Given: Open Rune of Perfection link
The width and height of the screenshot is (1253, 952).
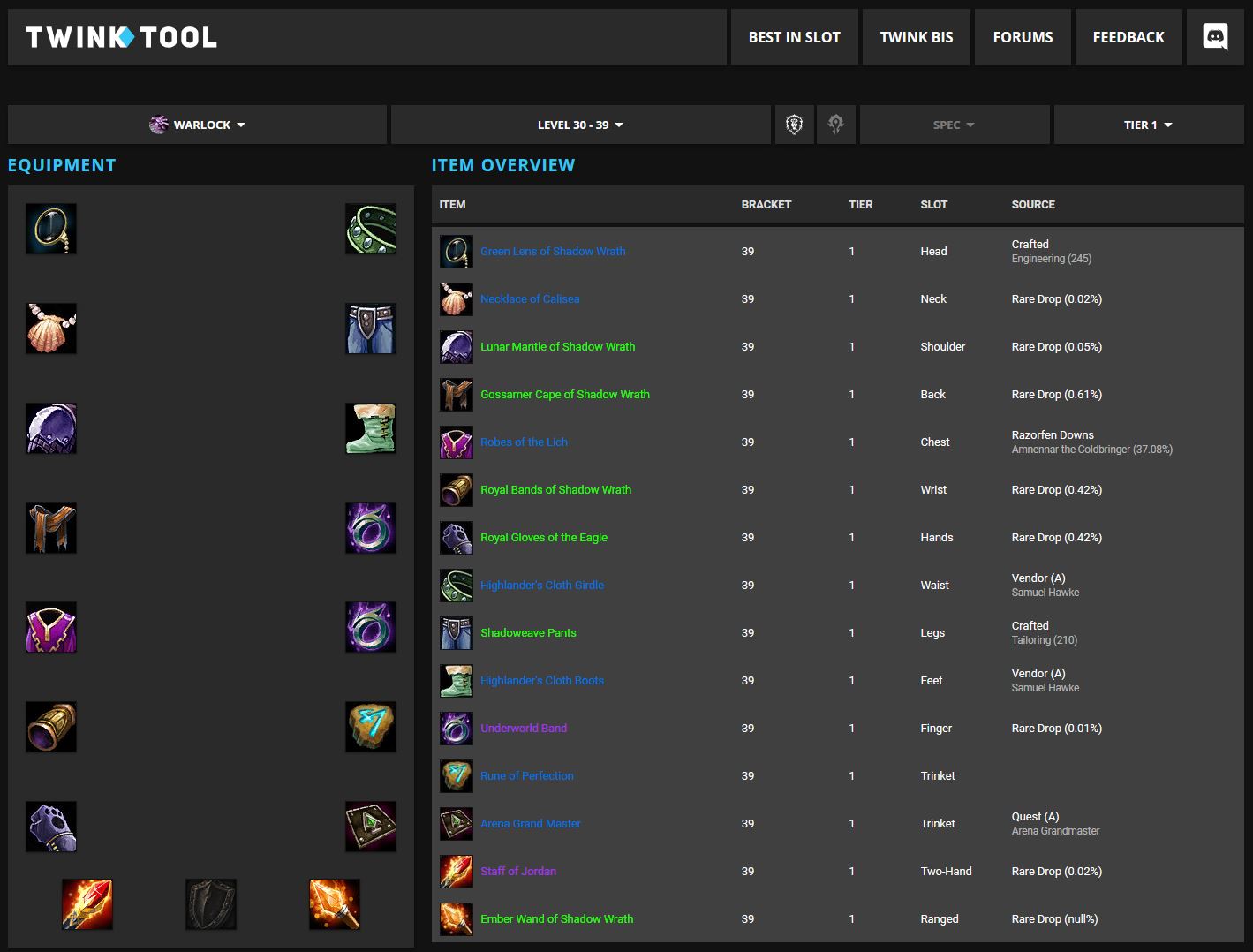Looking at the screenshot, I should [527, 776].
